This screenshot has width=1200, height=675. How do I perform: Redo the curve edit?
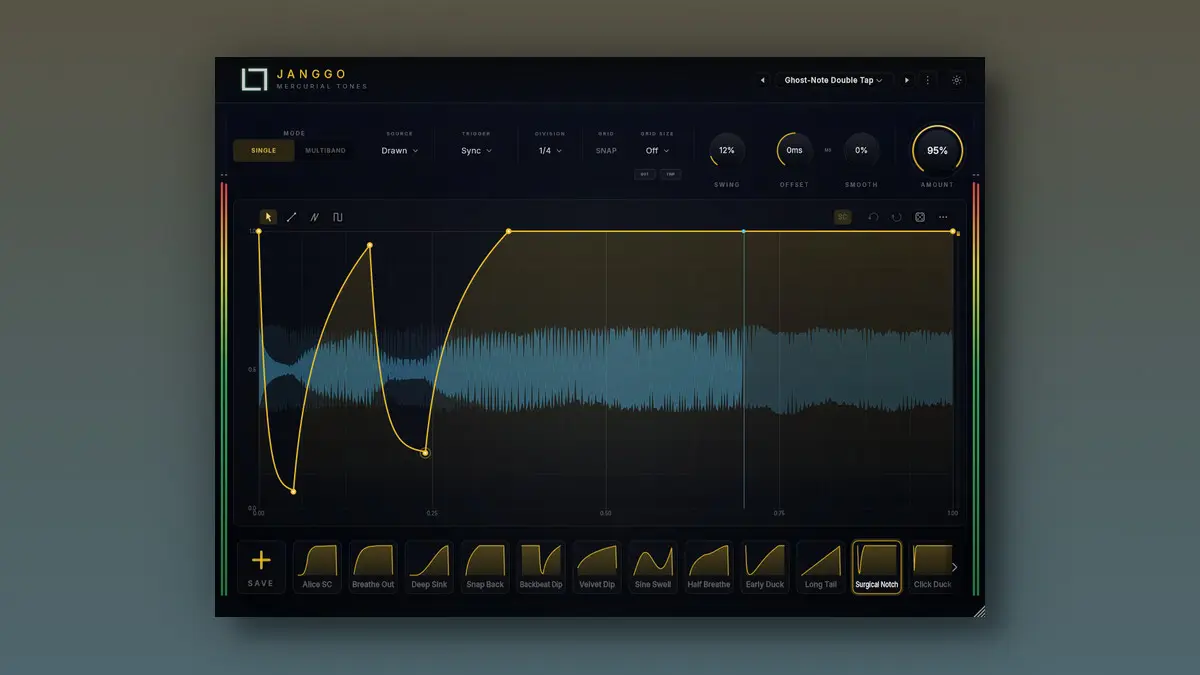(897, 217)
